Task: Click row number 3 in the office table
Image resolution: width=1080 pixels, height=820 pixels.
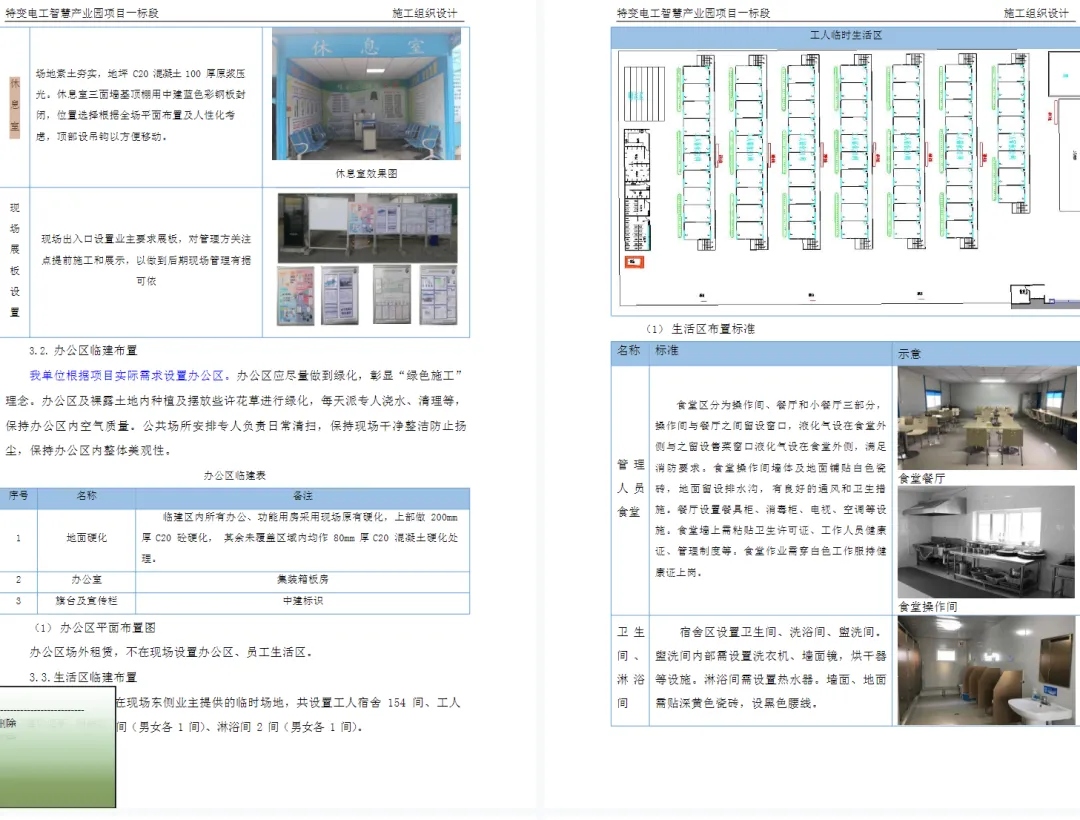Action: (19, 601)
